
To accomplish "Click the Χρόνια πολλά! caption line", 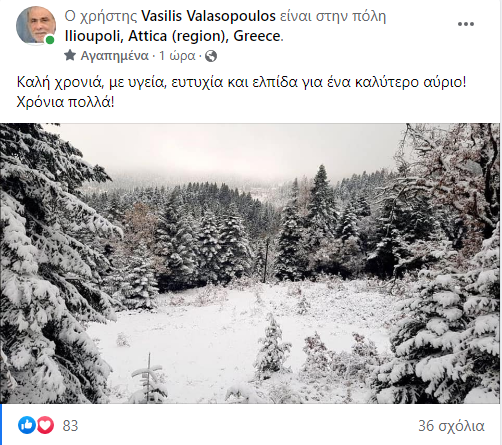I will [65, 102].
